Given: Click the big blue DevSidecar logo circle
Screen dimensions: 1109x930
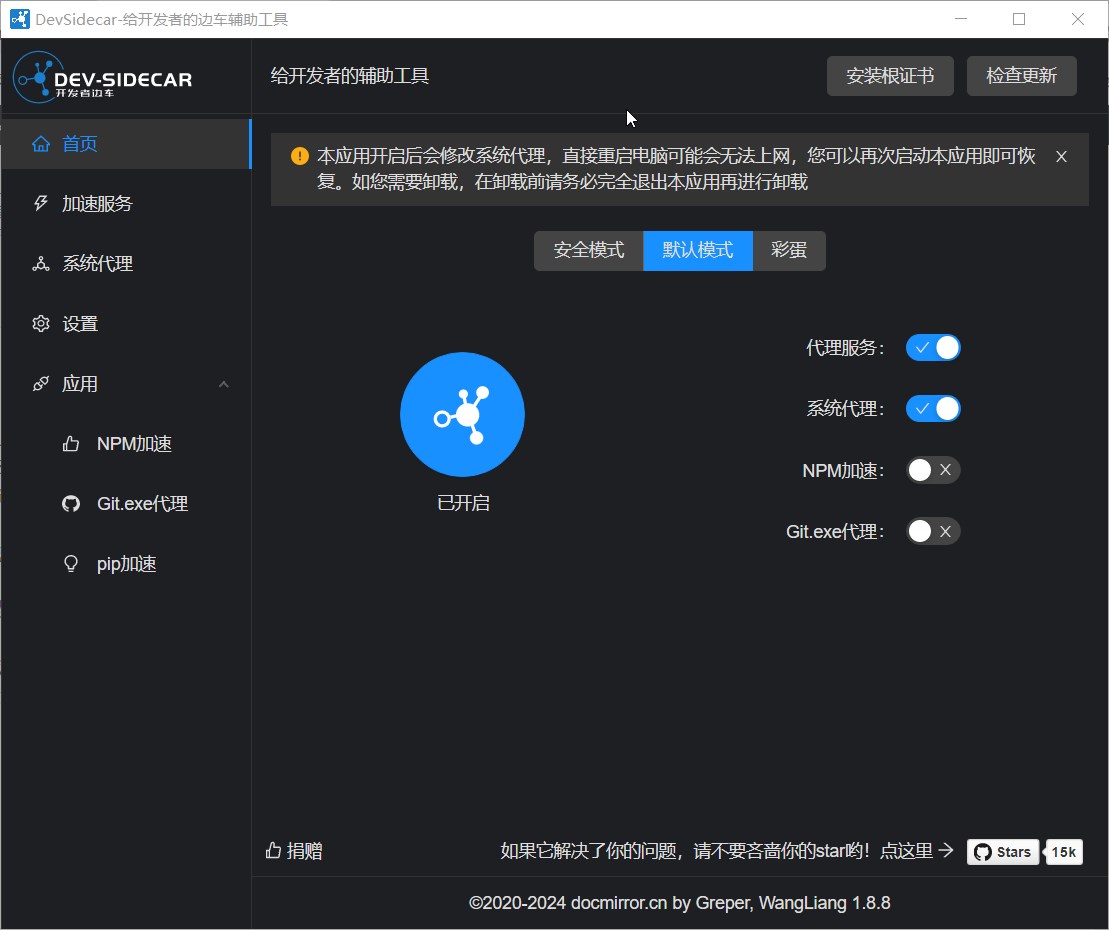Looking at the screenshot, I should (x=462, y=414).
